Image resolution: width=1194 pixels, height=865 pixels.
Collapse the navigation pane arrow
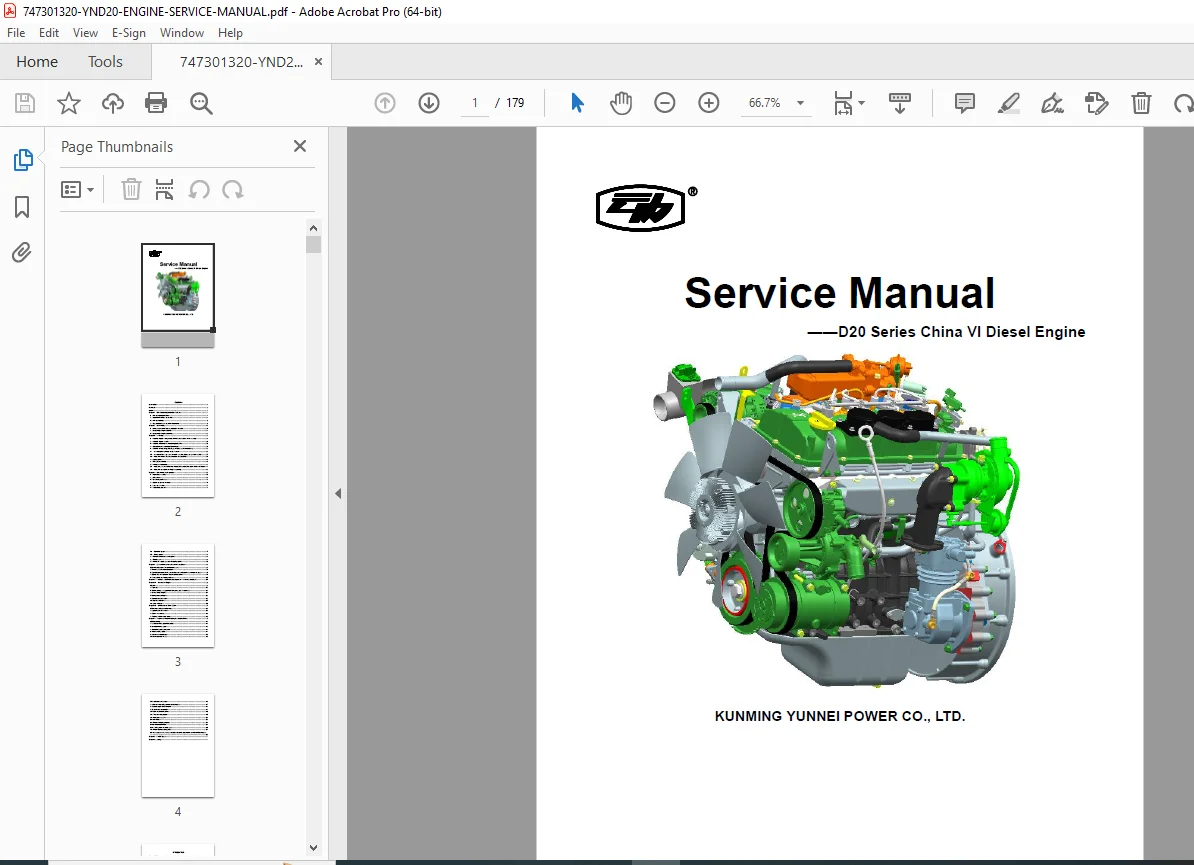coord(338,493)
